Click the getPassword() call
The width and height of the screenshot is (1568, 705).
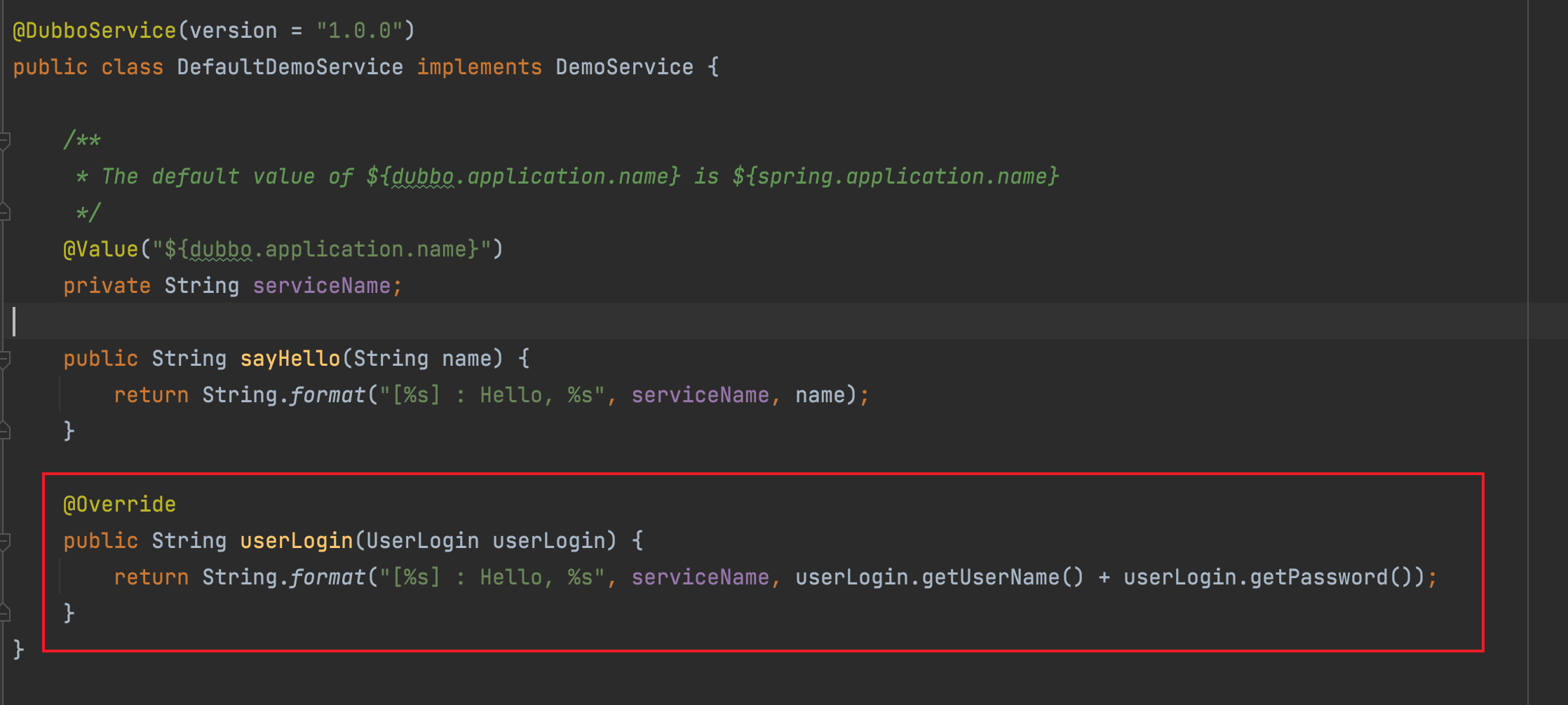[1331, 577]
